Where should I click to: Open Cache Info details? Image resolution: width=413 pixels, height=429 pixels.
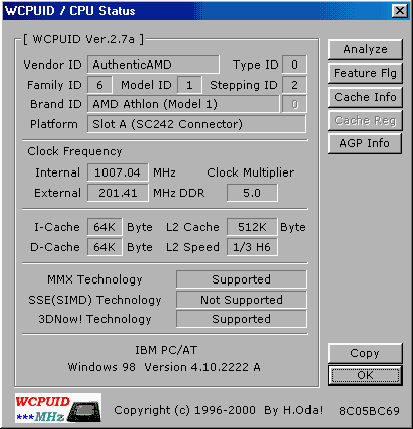click(x=365, y=97)
